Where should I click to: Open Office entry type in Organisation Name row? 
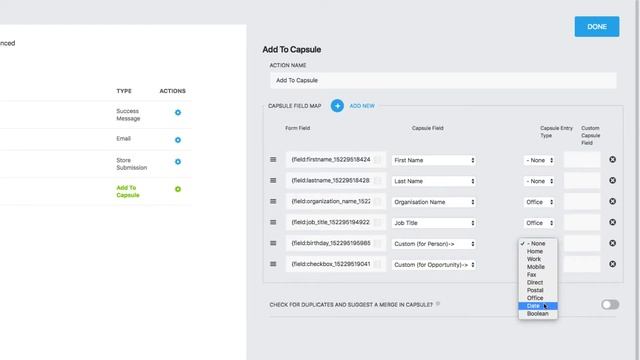(x=539, y=202)
